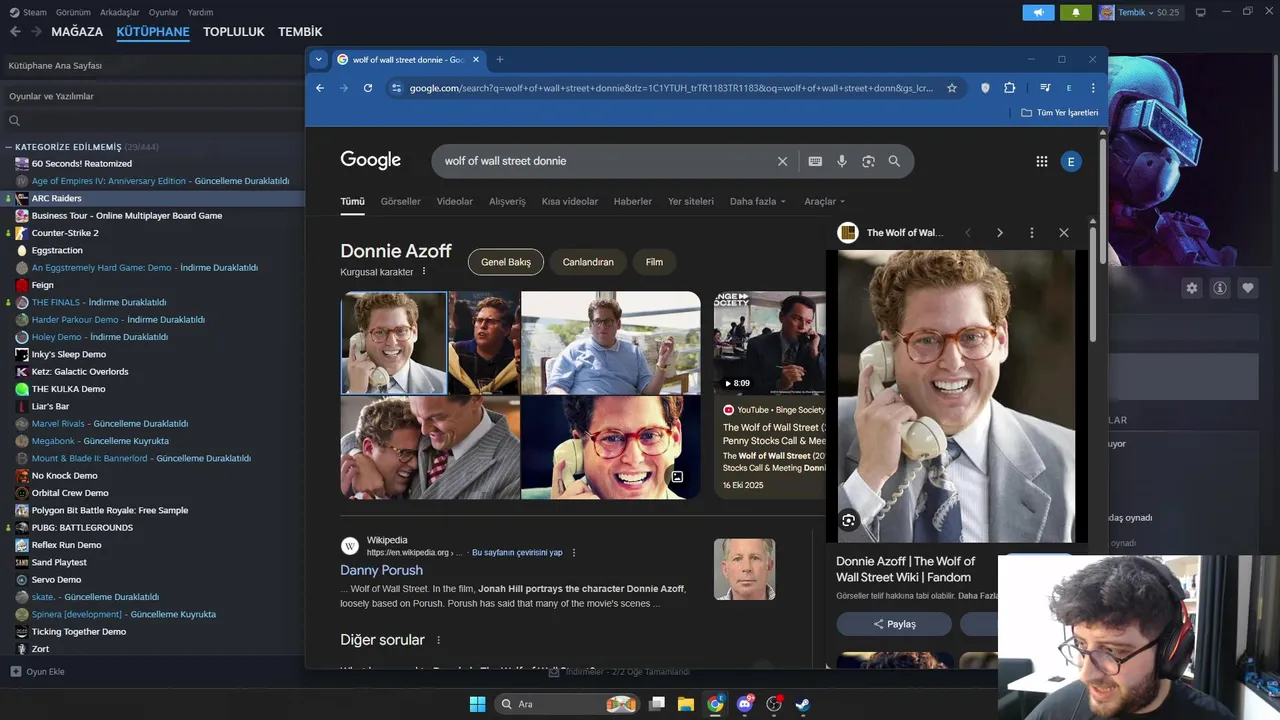Click the Google search magnifier button

coord(894,161)
